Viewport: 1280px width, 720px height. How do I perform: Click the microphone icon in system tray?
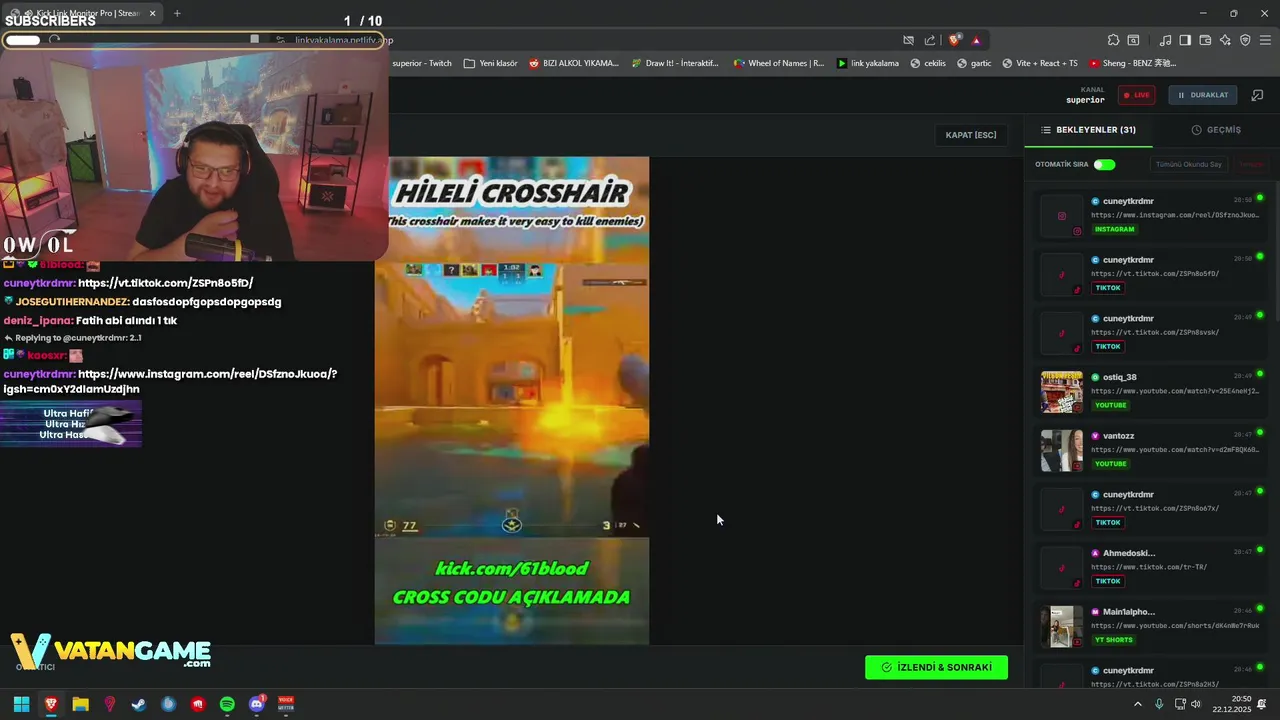tap(1159, 704)
